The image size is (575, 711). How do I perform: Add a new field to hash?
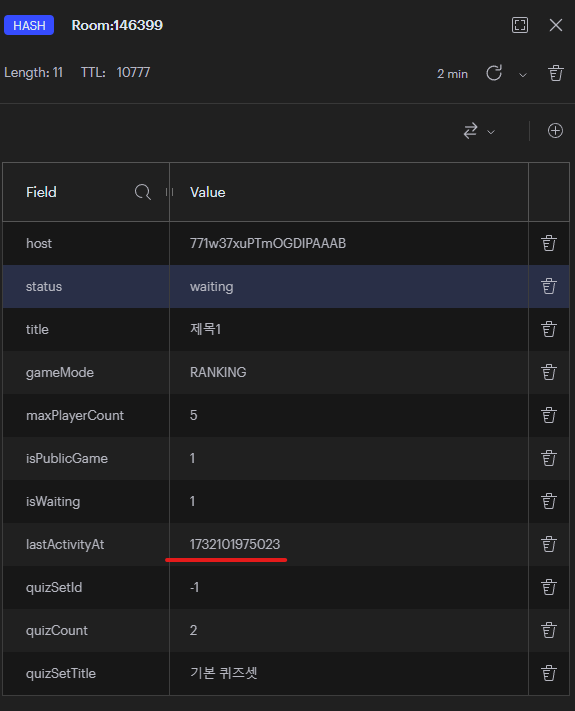tap(555, 131)
